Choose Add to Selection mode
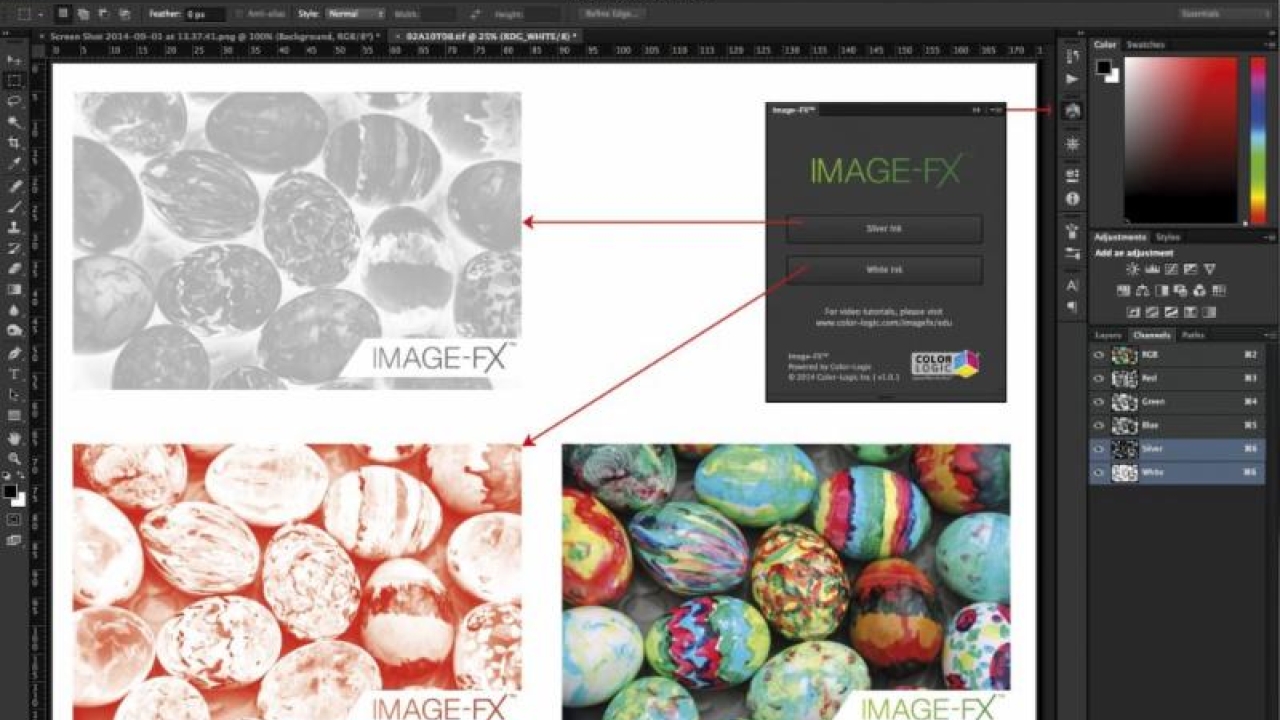 pos(83,14)
